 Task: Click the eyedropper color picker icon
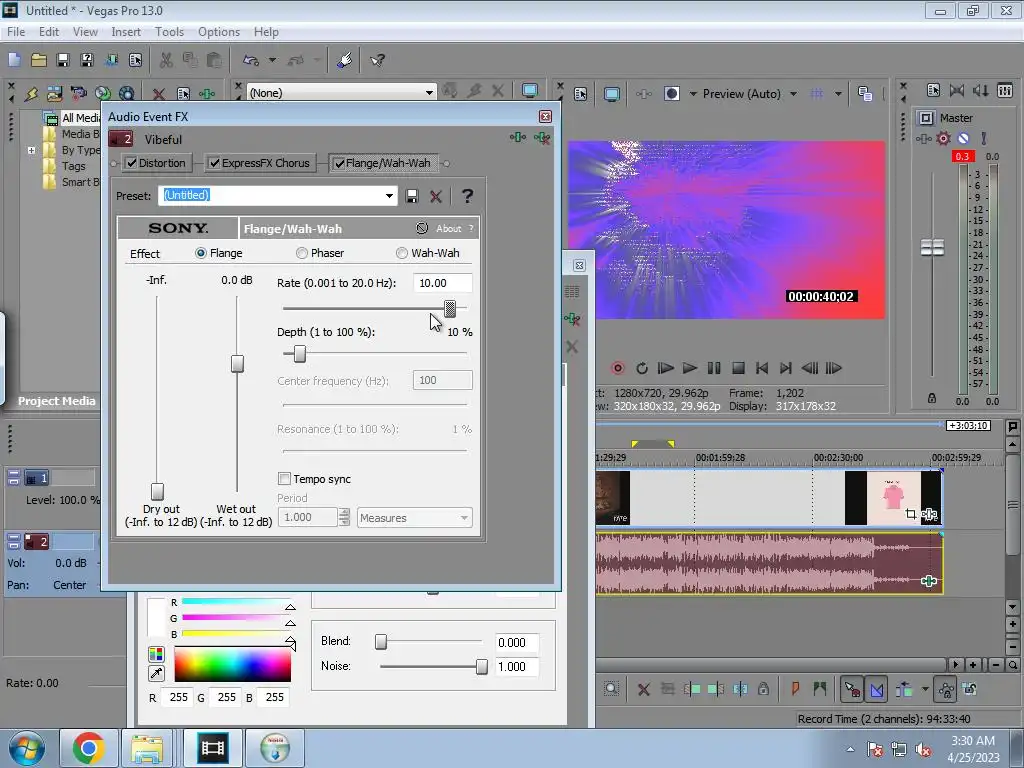click(x=156, y=673)
